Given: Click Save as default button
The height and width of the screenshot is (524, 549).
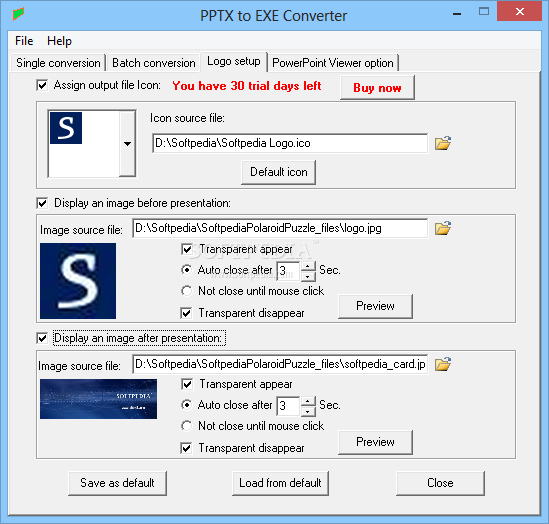Looking at the screenshot, I should coord(117,483).
